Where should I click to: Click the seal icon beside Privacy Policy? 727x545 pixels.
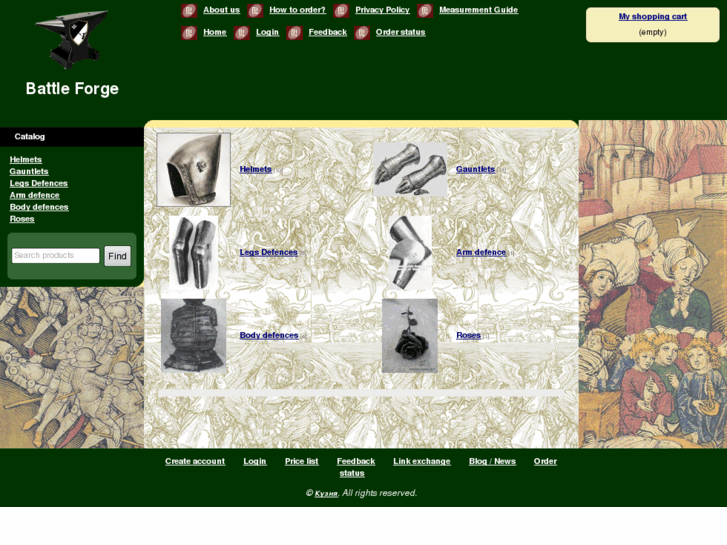click(x=341, y=10)
